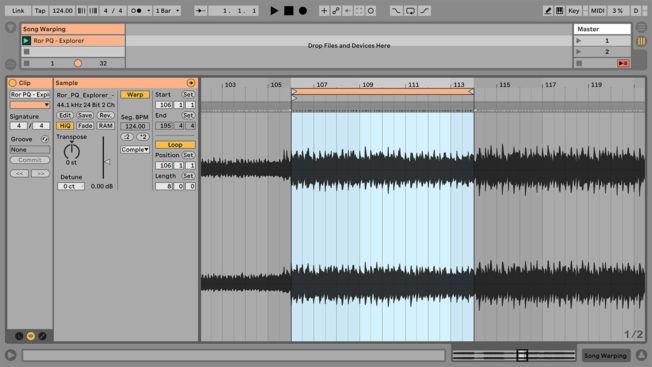Click the tempo nudge down icon
652x367 pixels.
[82, 11]
